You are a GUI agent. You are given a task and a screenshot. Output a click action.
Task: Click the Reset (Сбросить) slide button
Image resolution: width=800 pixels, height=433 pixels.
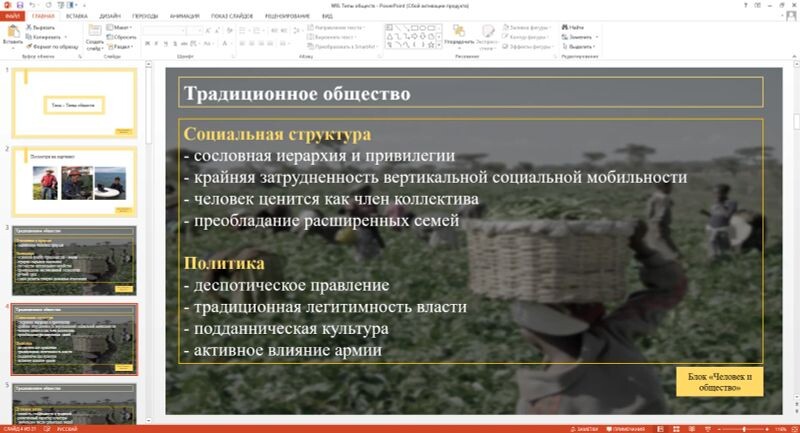124,37
